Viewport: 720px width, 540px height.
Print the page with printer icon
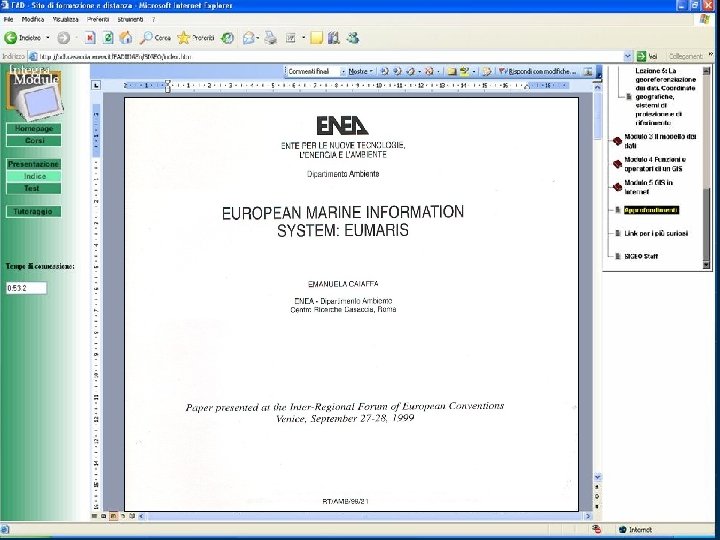[x=270, y=38]
